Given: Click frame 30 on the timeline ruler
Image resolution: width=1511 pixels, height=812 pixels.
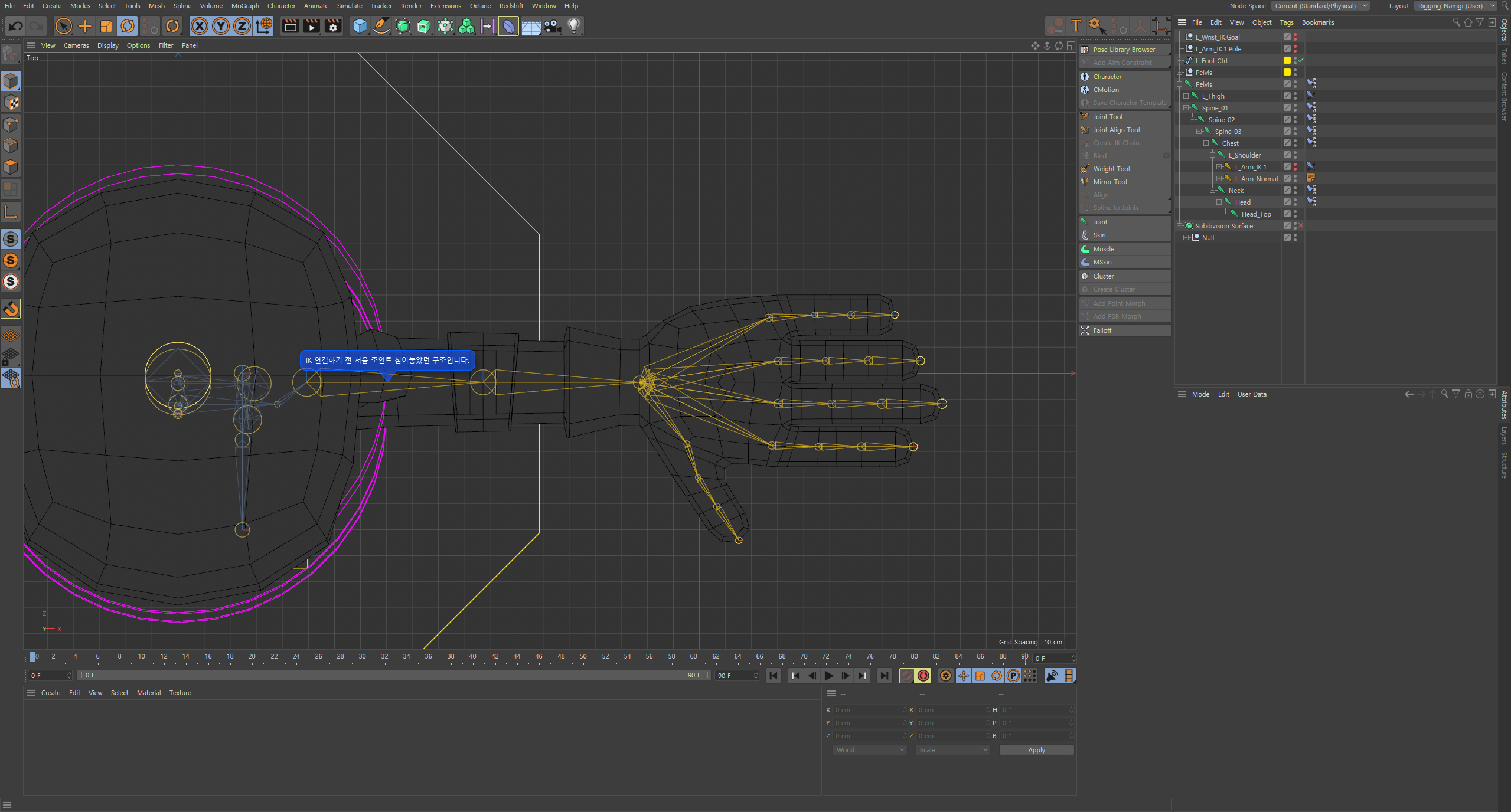Looking at the screenshot, I should point(363,657).
